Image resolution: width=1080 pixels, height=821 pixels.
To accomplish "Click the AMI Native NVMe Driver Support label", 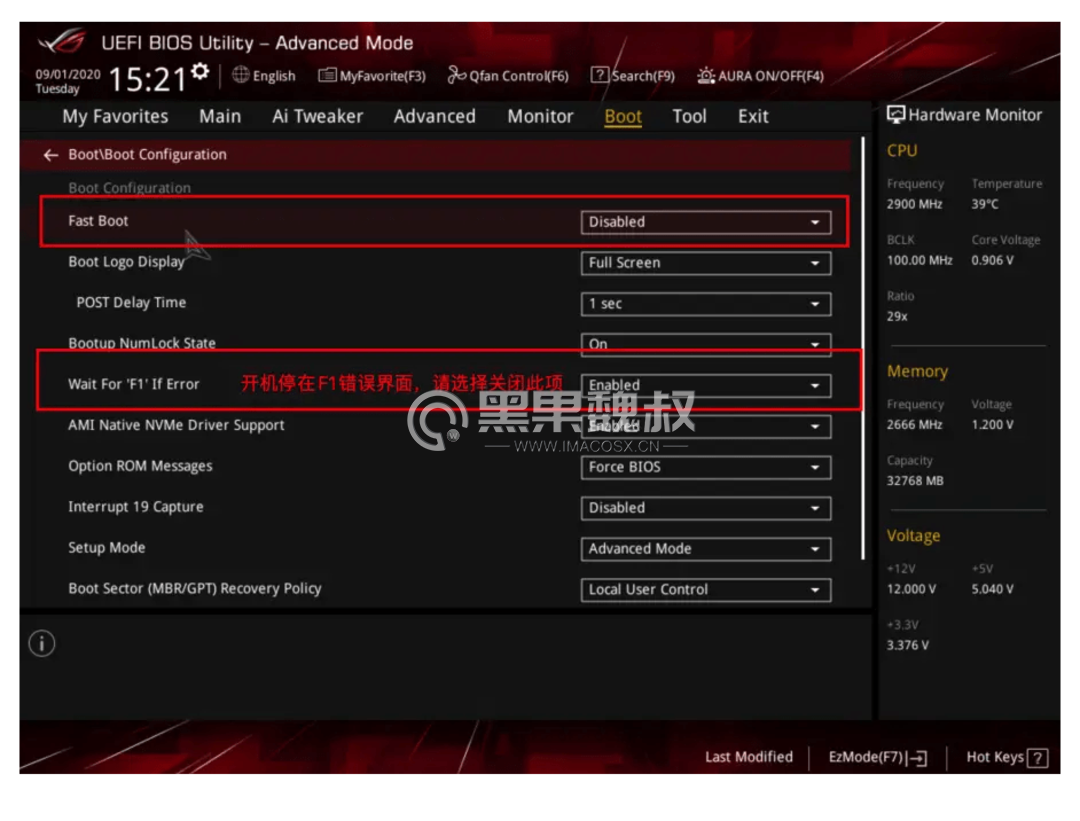I will pos(176,425).
